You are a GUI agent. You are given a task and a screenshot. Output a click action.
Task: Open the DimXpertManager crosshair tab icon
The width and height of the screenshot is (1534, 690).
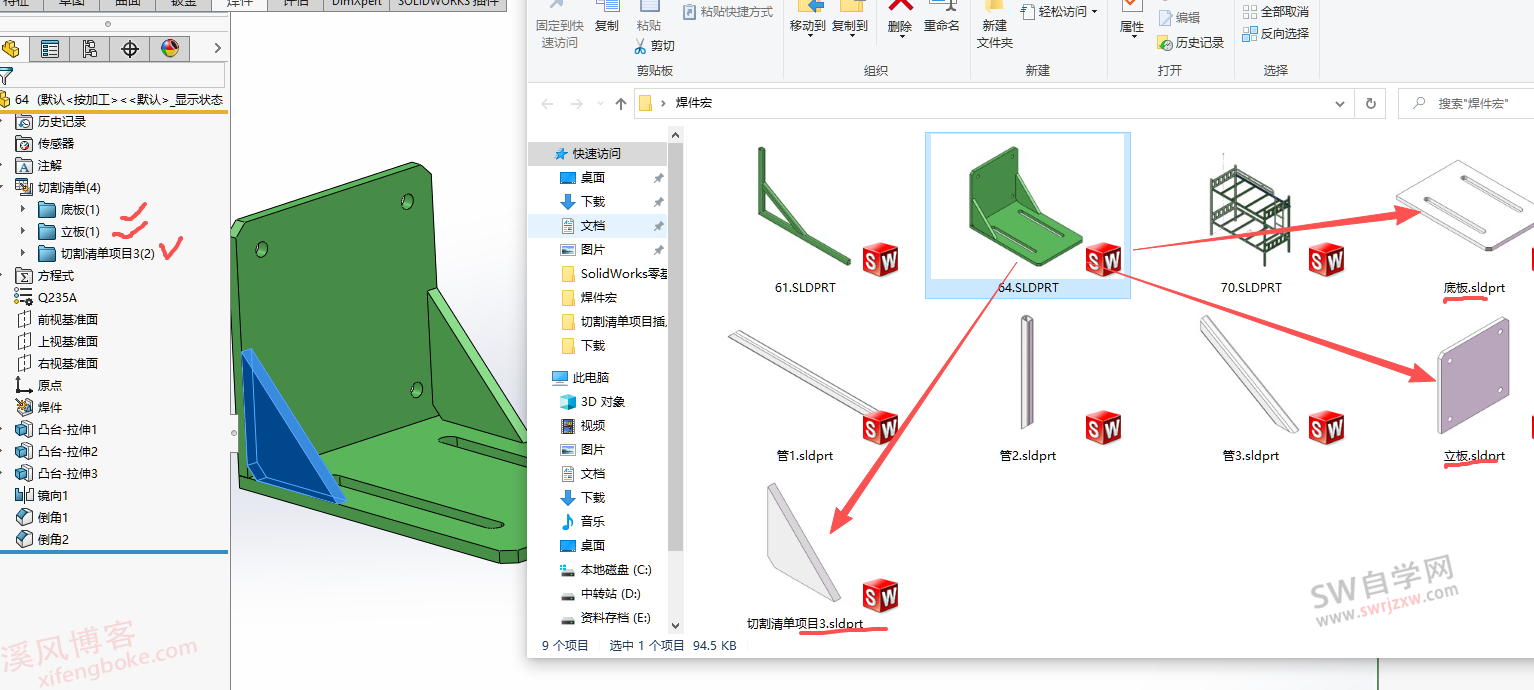click(x=130, y=49)
